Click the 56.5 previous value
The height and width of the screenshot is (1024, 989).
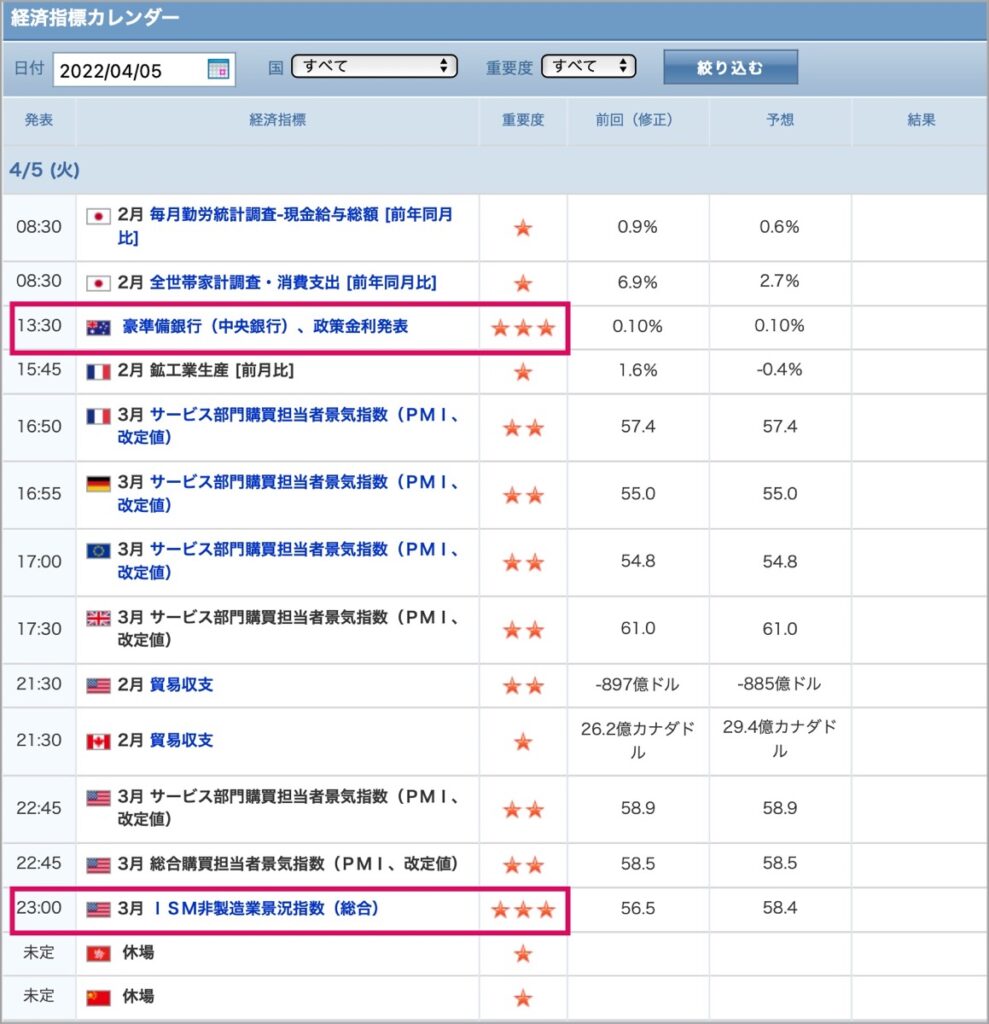click(638, 908)
